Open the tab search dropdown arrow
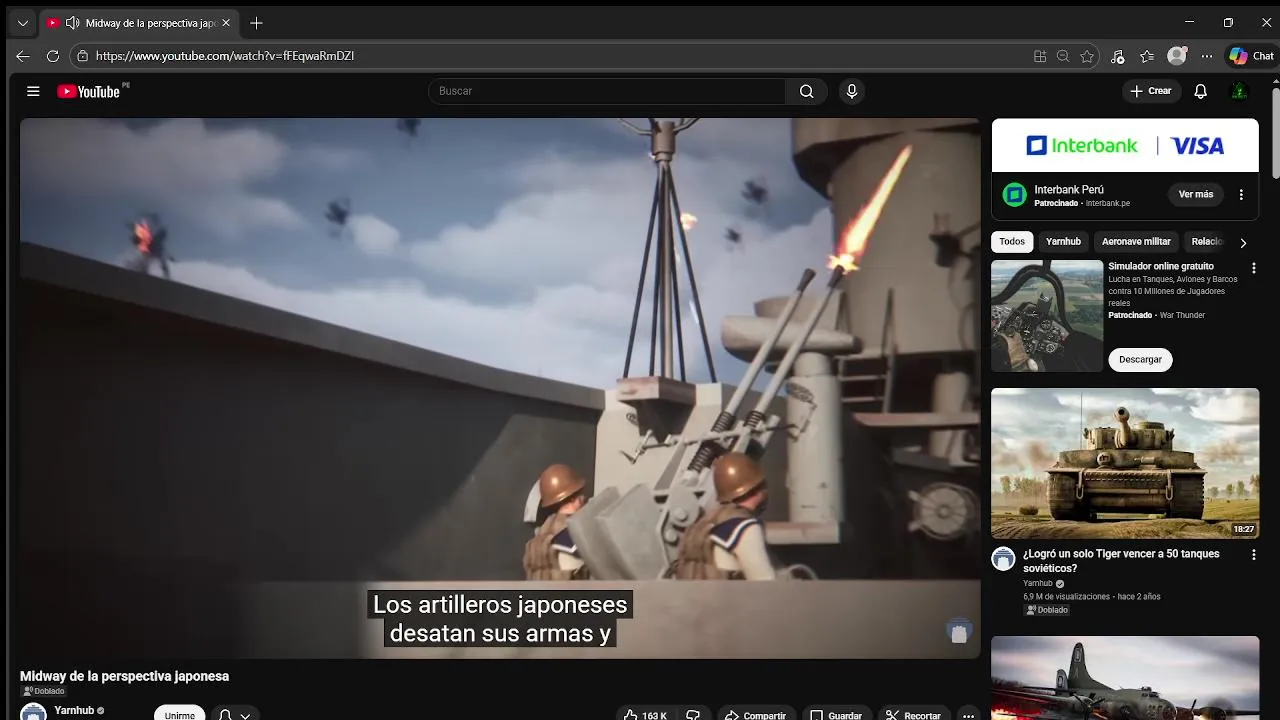1280x720 pixels. click(x=22, y=23)
